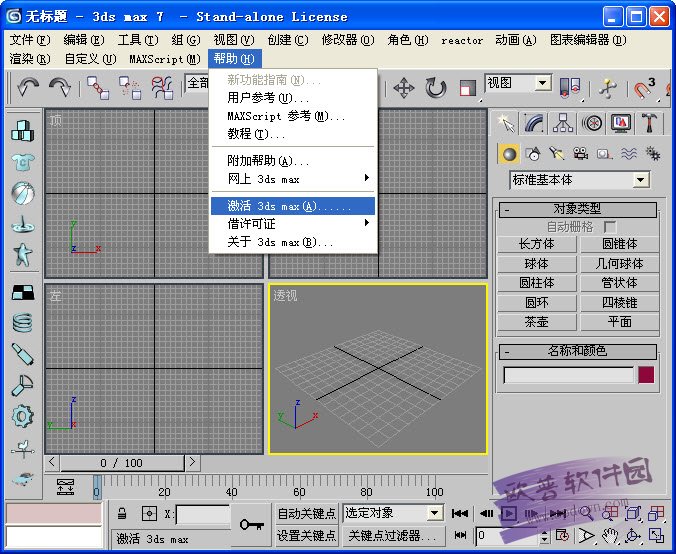Click the 球体 button
The height and width of the screenshot is (554, 676).
pyautogui.click(x=537, y=263)
